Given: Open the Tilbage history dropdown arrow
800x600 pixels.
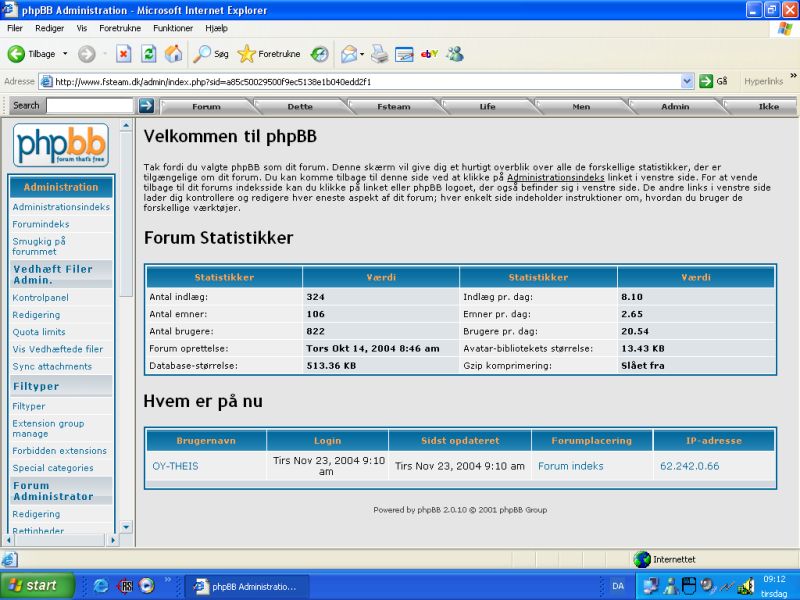Looking at the screenshot, I should coord(65,54).
